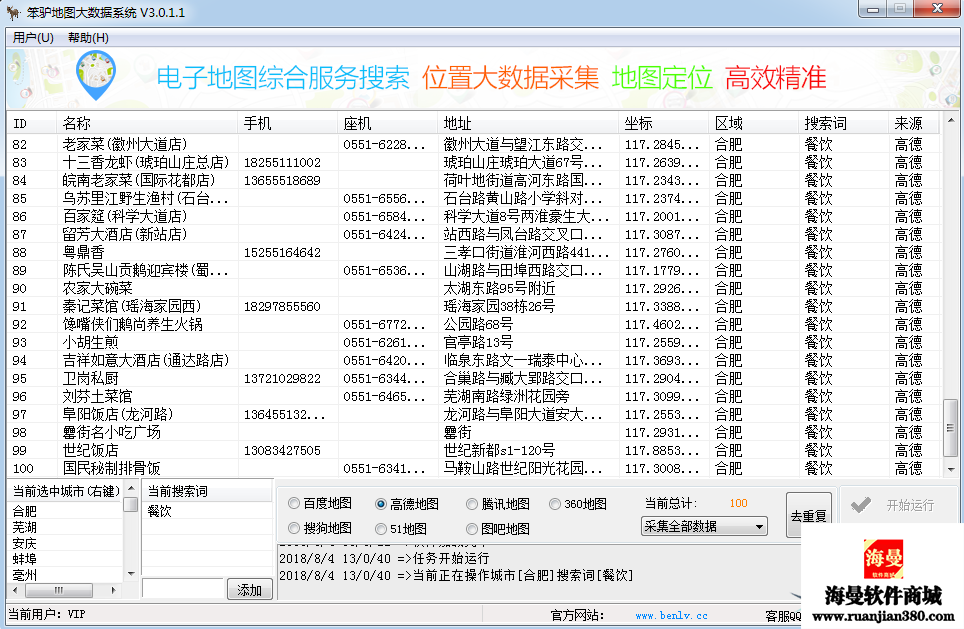The width and height of the screenshot is (964, 629).
Task: Sort by the 地址 column header
Action: 527,124
